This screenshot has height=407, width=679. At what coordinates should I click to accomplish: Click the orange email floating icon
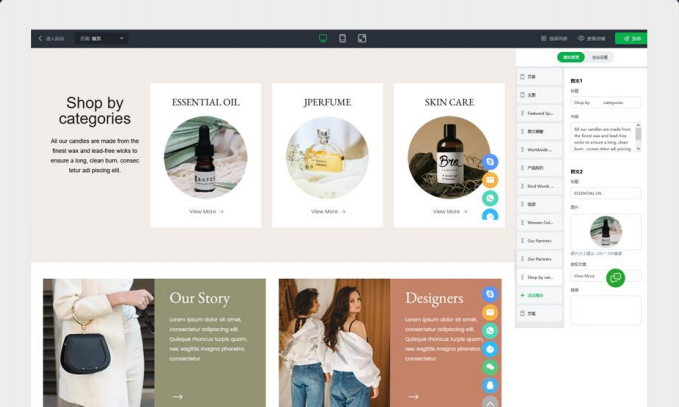[490, 180]
